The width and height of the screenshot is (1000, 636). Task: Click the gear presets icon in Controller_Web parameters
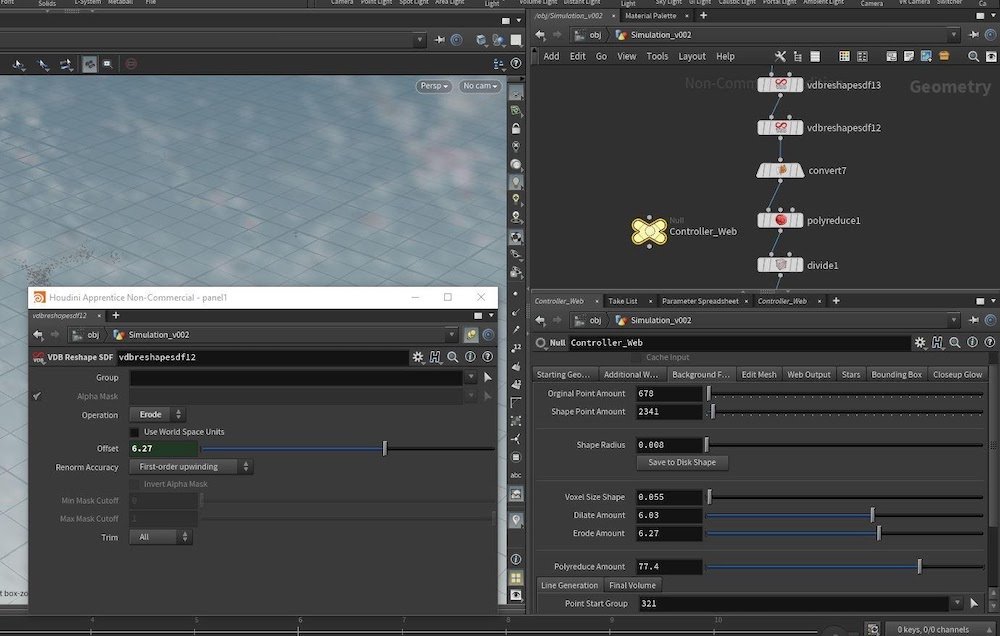click(x=920, y=342)
